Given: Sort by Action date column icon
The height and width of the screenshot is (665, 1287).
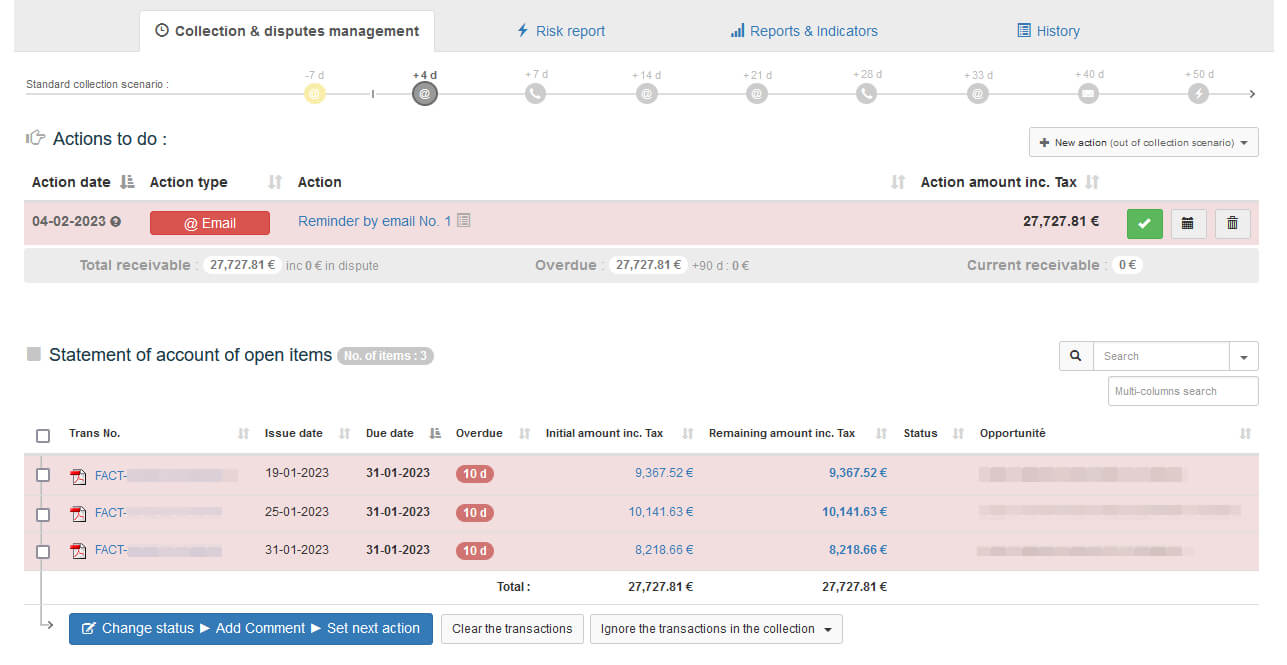Looking at the screenshot, I should tap(127, 182).
